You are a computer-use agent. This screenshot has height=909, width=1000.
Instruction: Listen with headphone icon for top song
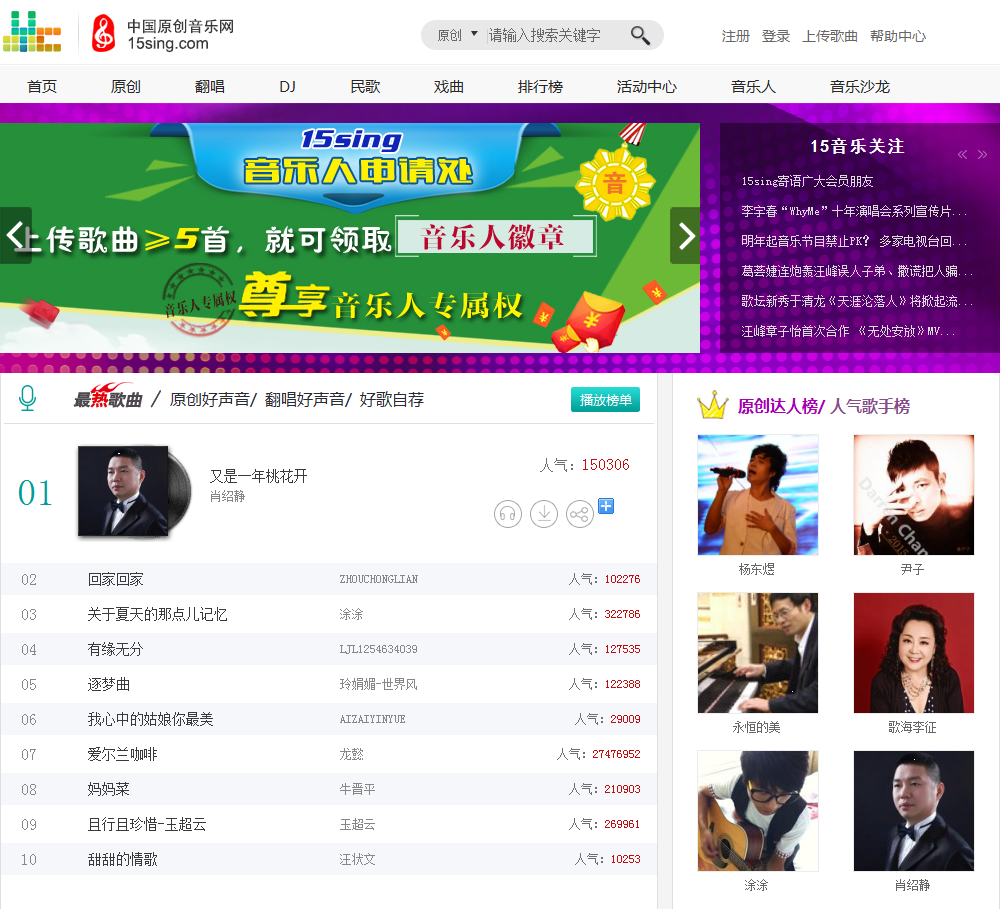click(508, 514)
